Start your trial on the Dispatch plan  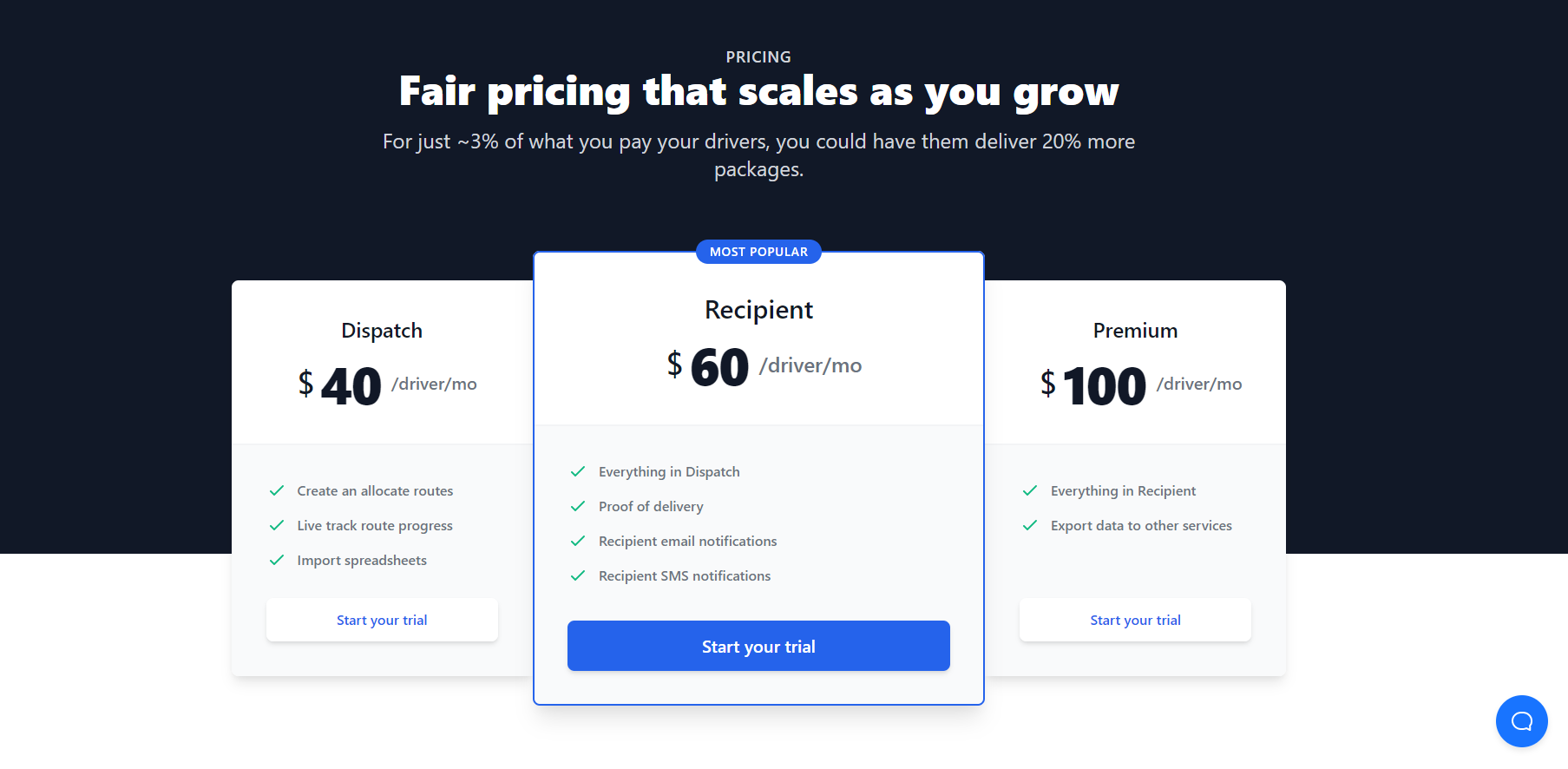point(382,620)
